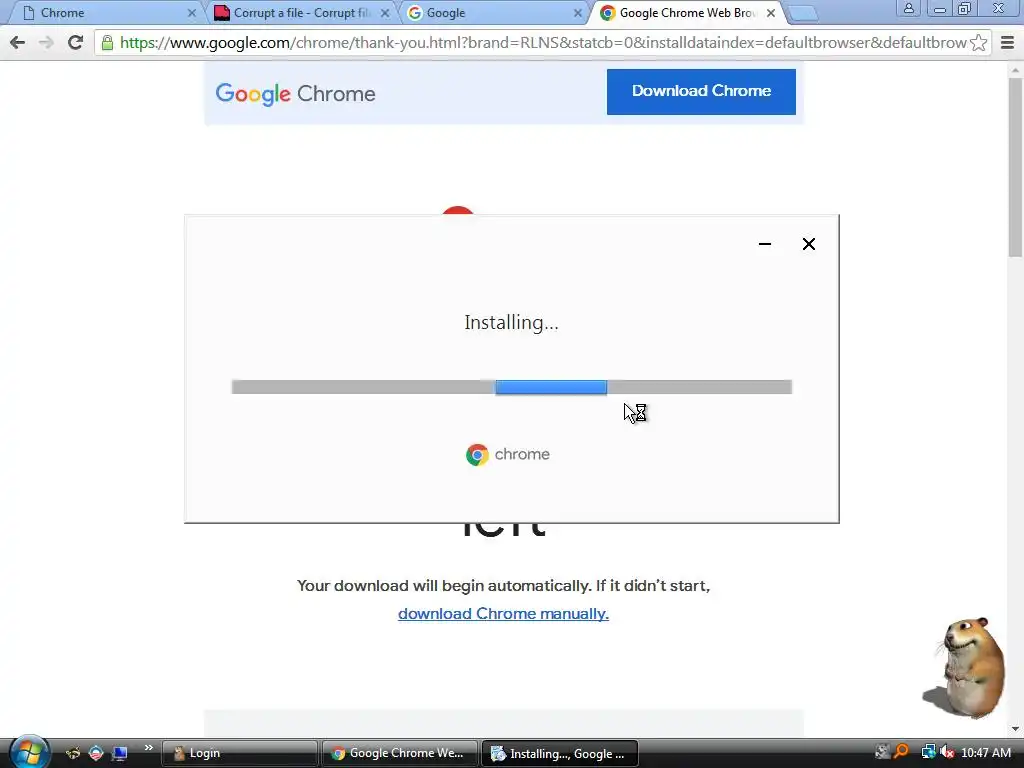The width and height of the screenshot is (1024, 768).
Task: Click Your download will begin automatically text
Action: pos(504,586)
